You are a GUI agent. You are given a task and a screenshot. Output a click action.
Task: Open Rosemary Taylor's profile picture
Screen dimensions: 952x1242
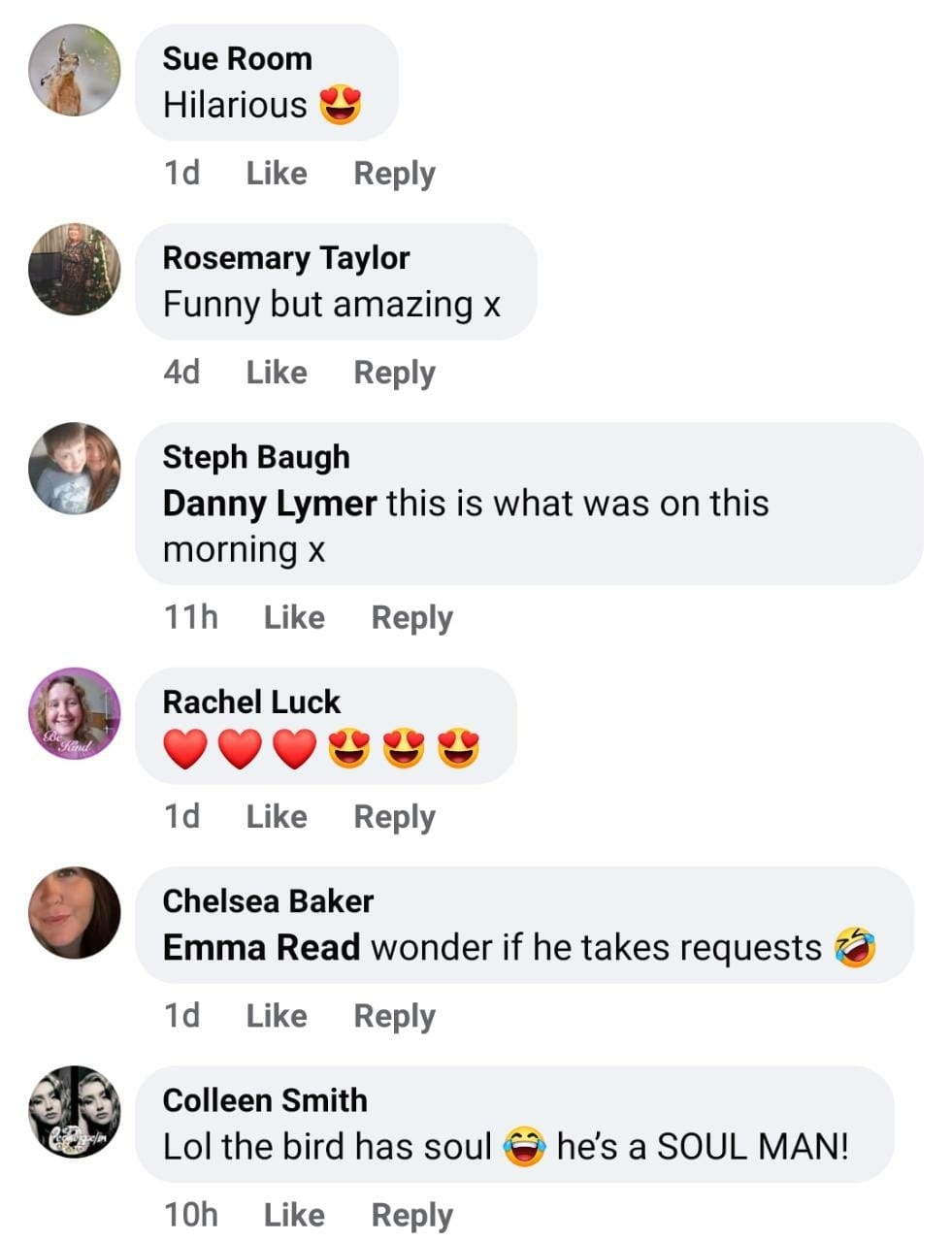(75, 270)
